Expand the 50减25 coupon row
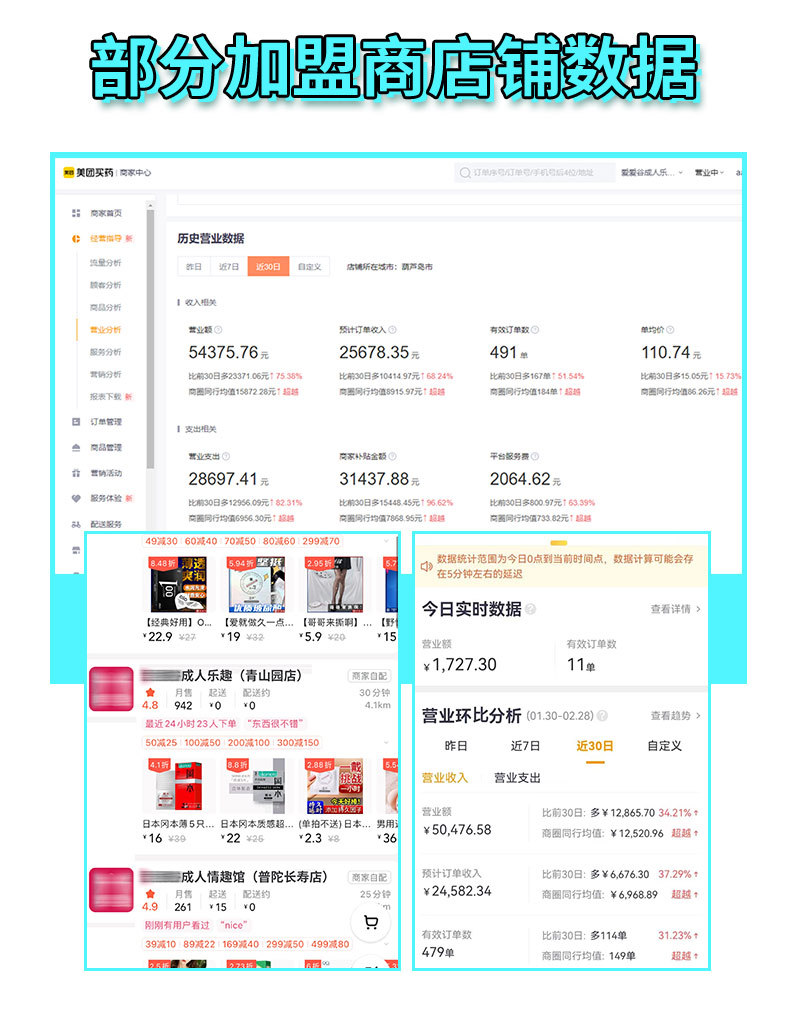 click(x=386, y=742)
